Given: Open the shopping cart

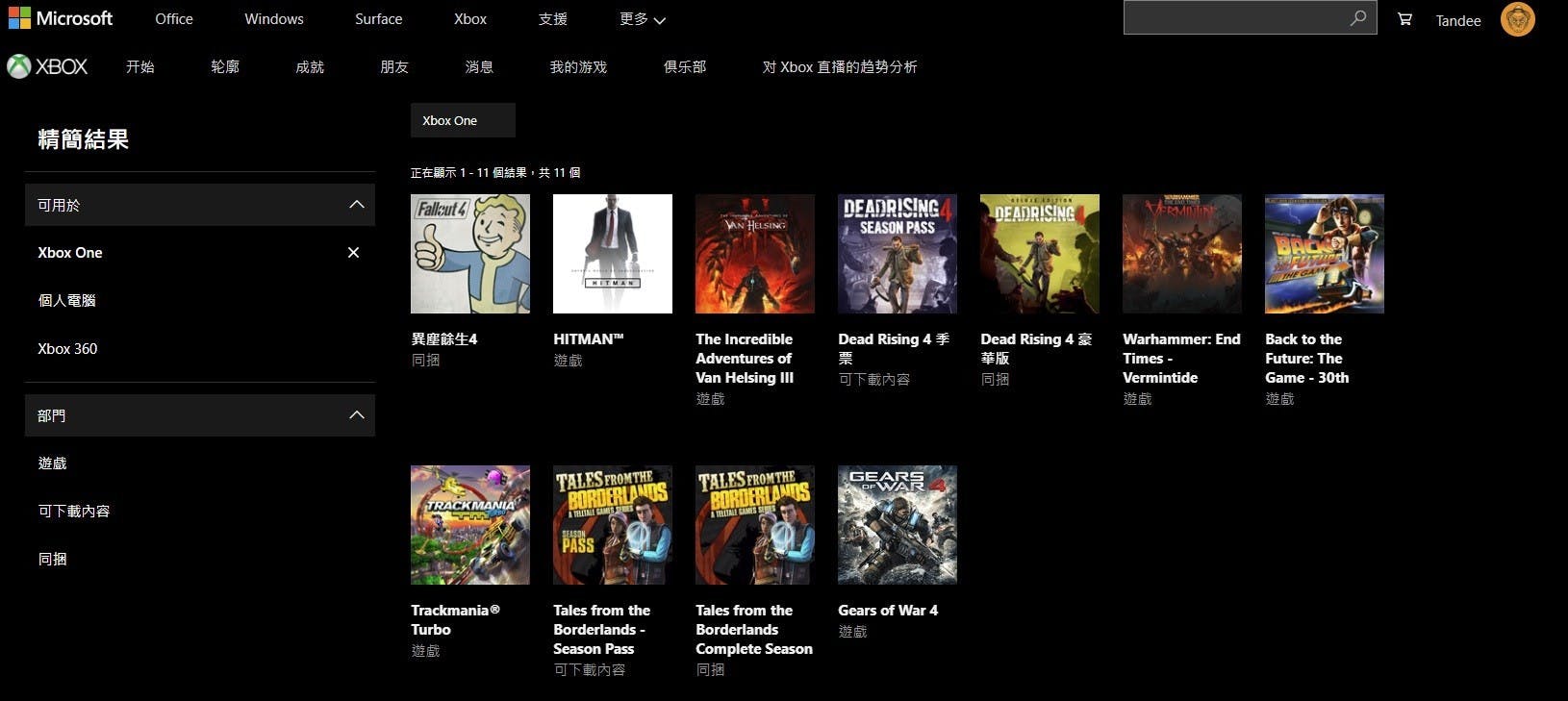Looking at the screenshot, I should pos(1404,19).
